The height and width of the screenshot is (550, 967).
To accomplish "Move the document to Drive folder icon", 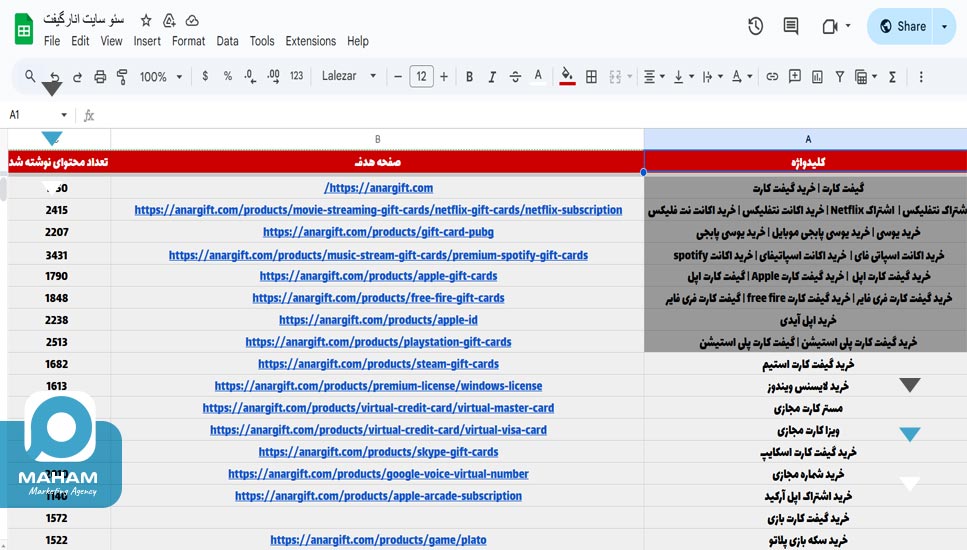I will 169,20.
